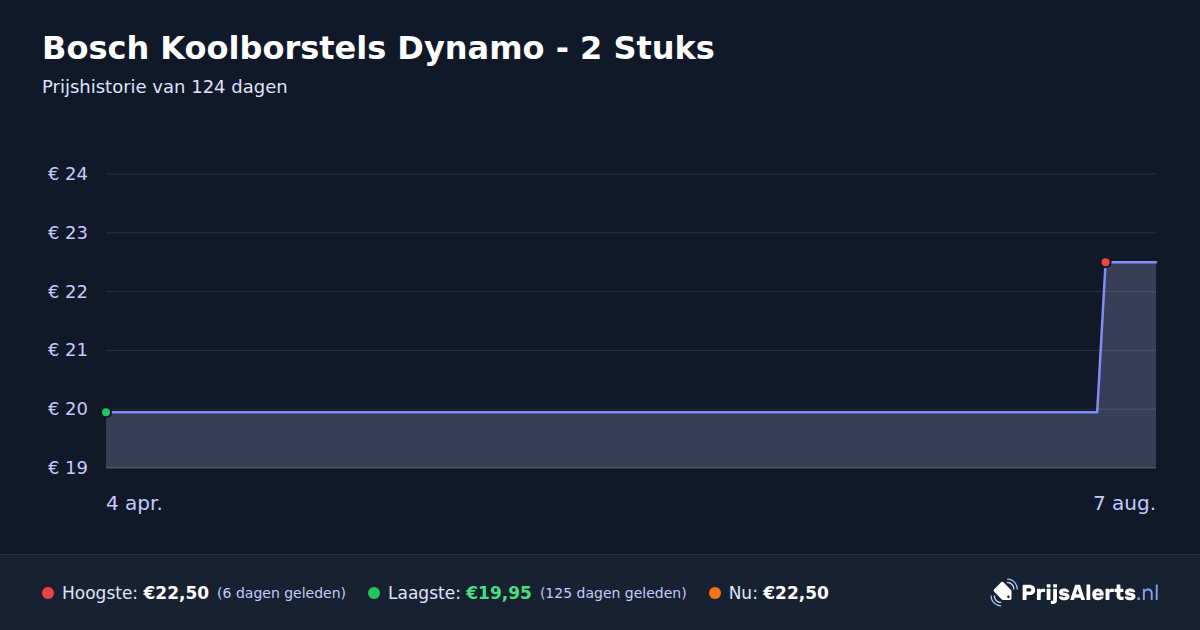Click the Nu €22,50 current price

click(x=795, y=593)
